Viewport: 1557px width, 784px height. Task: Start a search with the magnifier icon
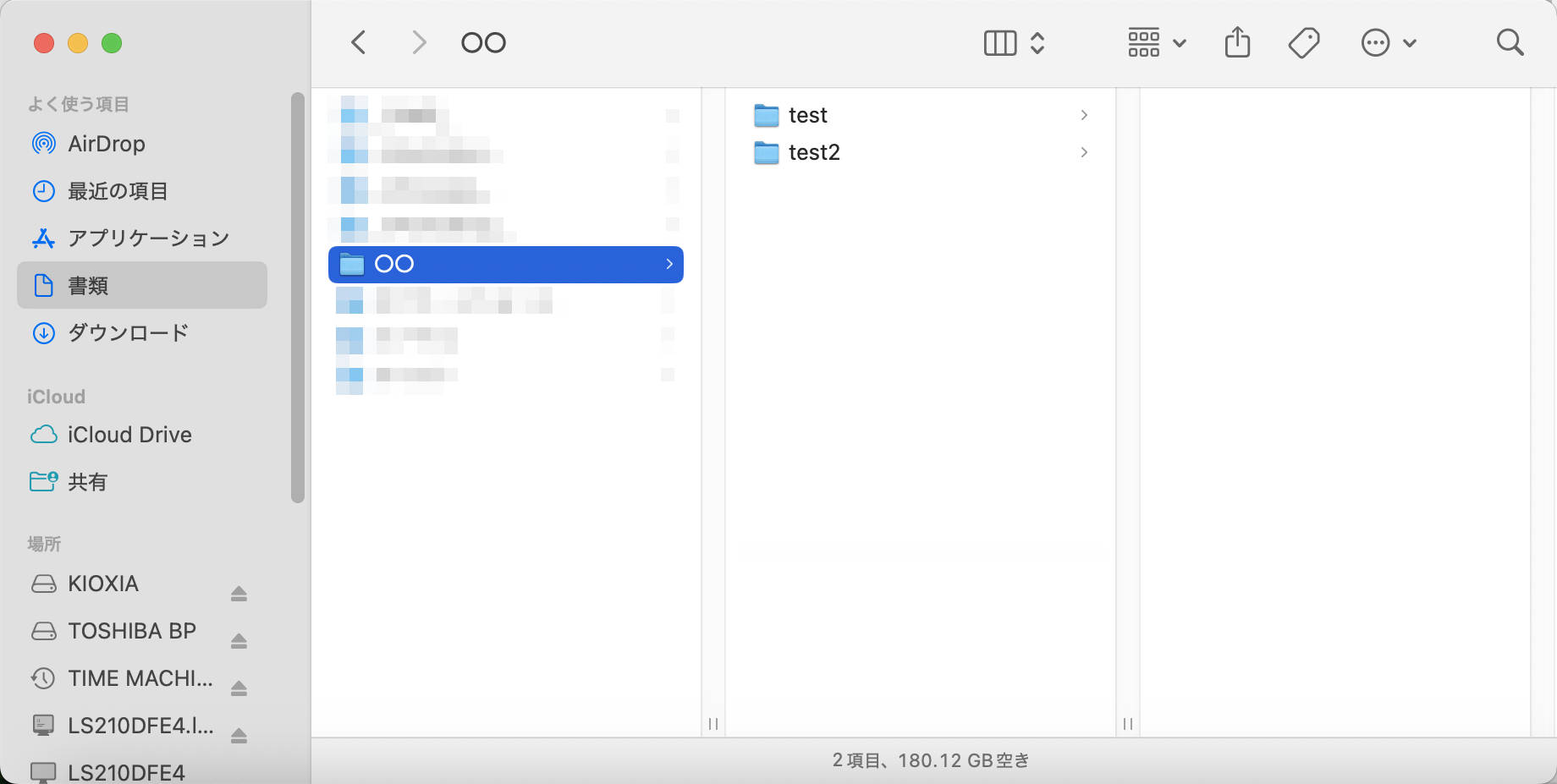coord(1510,42)
